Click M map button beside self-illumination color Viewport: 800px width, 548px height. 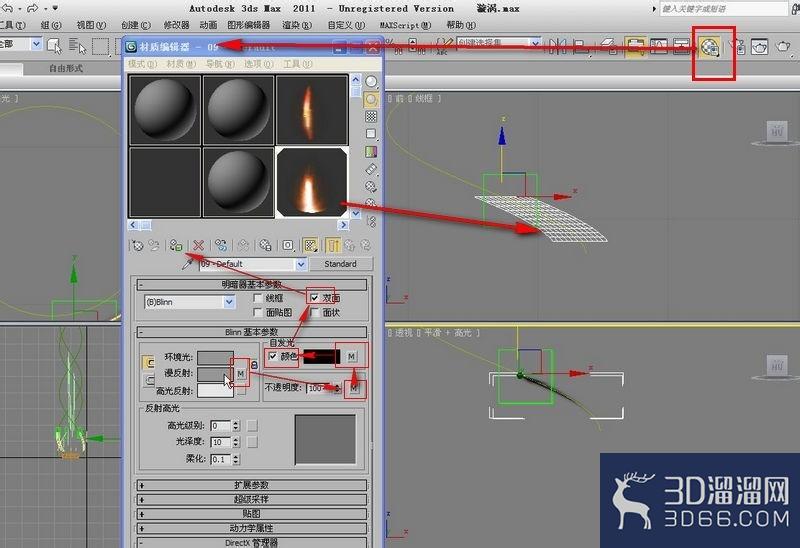tap(352, 356)
